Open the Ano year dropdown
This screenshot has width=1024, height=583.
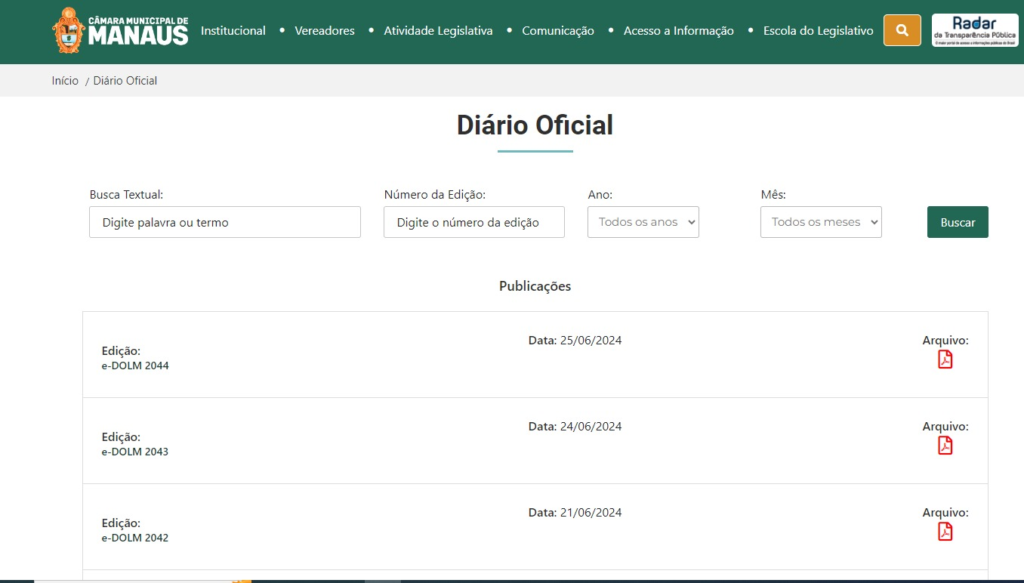[x=643, y=222]
